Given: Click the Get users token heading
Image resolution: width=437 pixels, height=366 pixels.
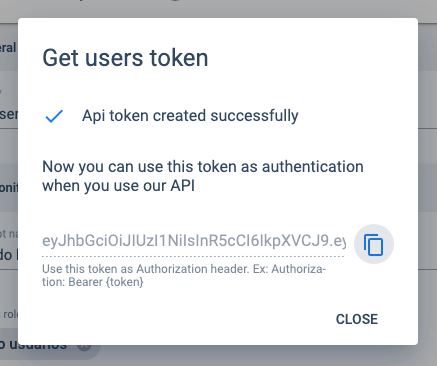Looking at the screenshot, I should point(125,58).
